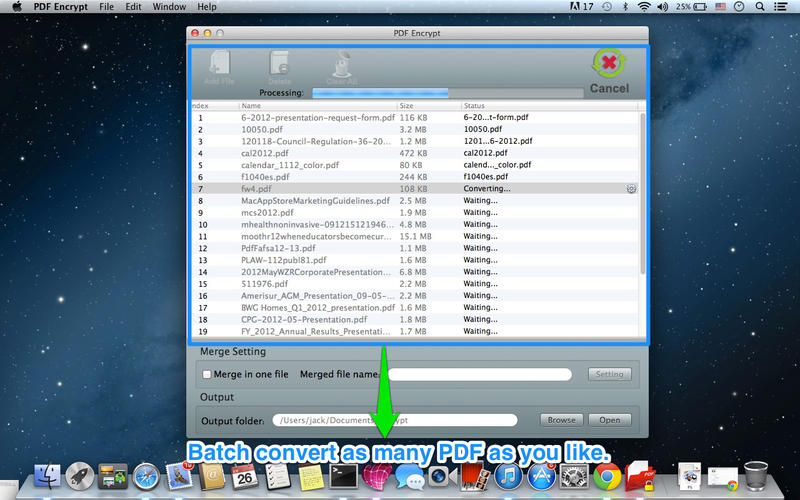Click the Open output folder button
The width and height of the screenshot is (800, 500).
point(610,420)
